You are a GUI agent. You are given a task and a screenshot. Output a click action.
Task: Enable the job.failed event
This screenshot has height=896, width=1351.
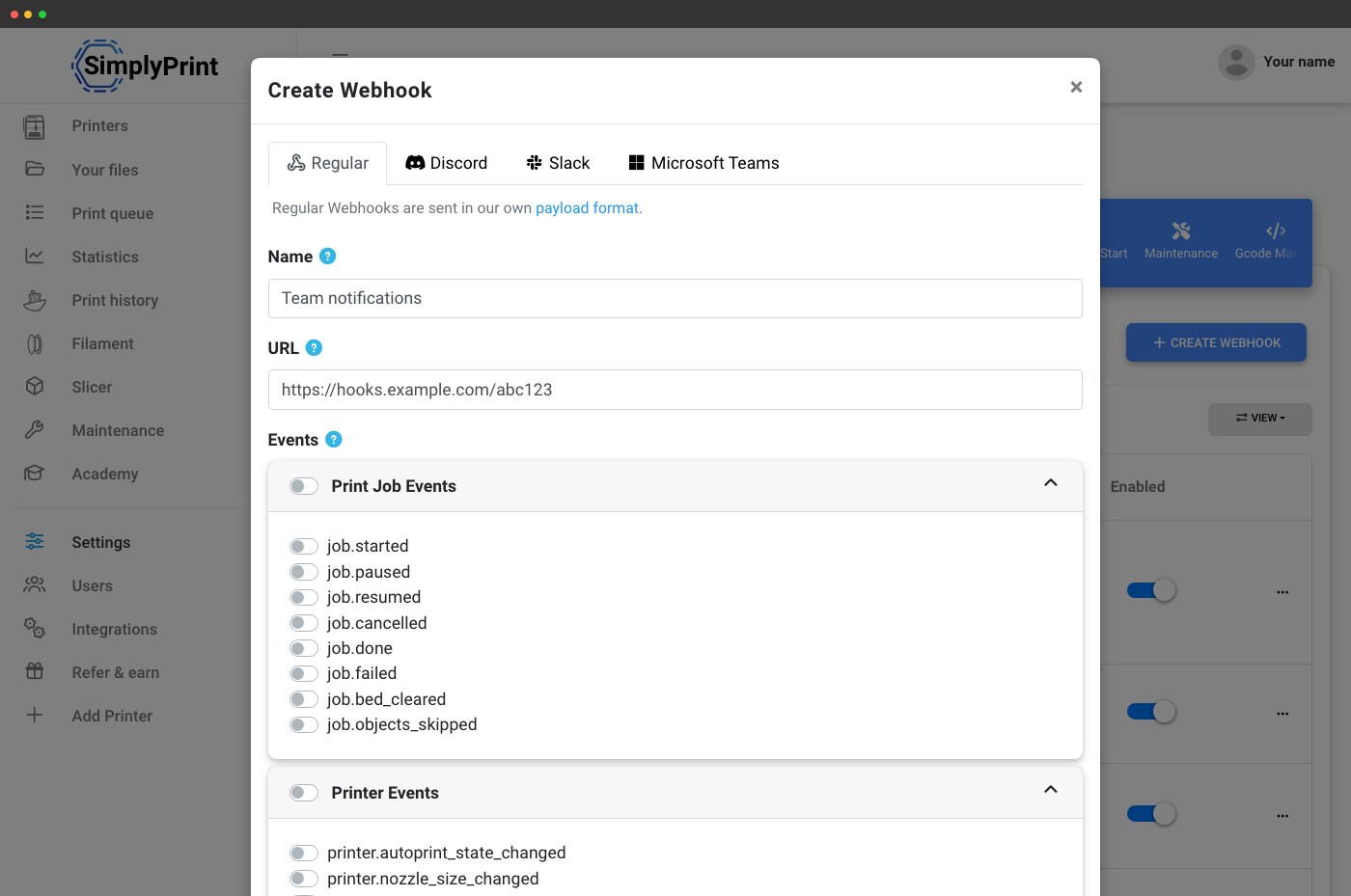point(304,674)
